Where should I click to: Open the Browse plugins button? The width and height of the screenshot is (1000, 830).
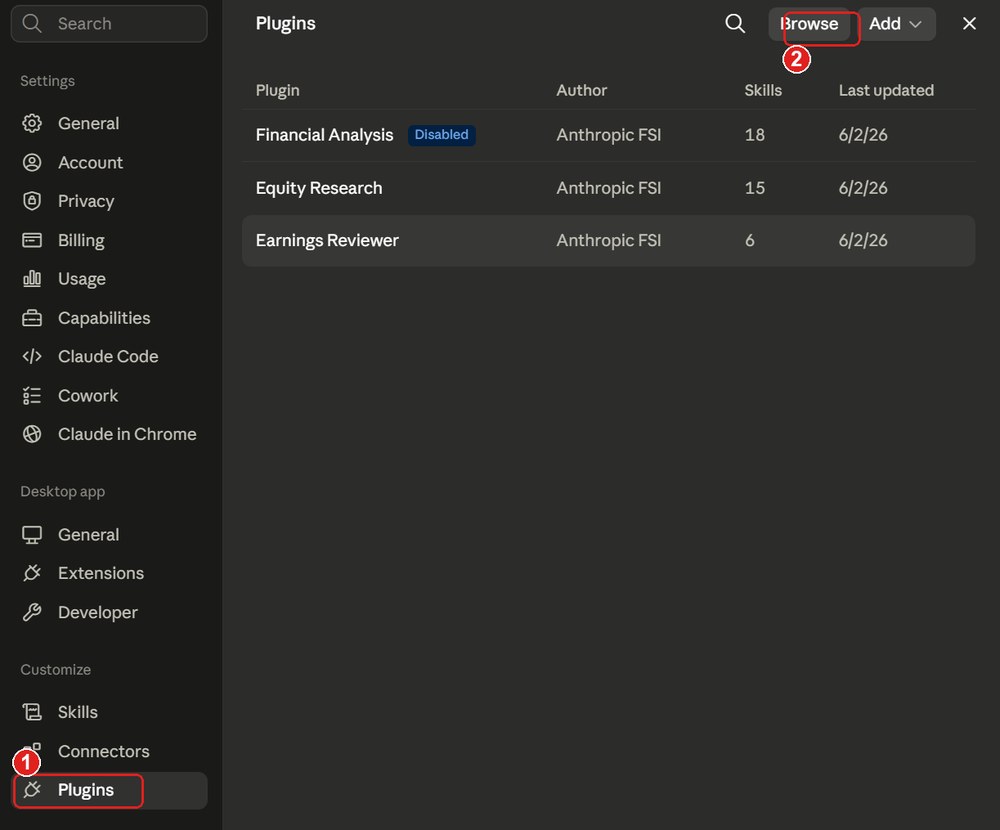[809, 24]
